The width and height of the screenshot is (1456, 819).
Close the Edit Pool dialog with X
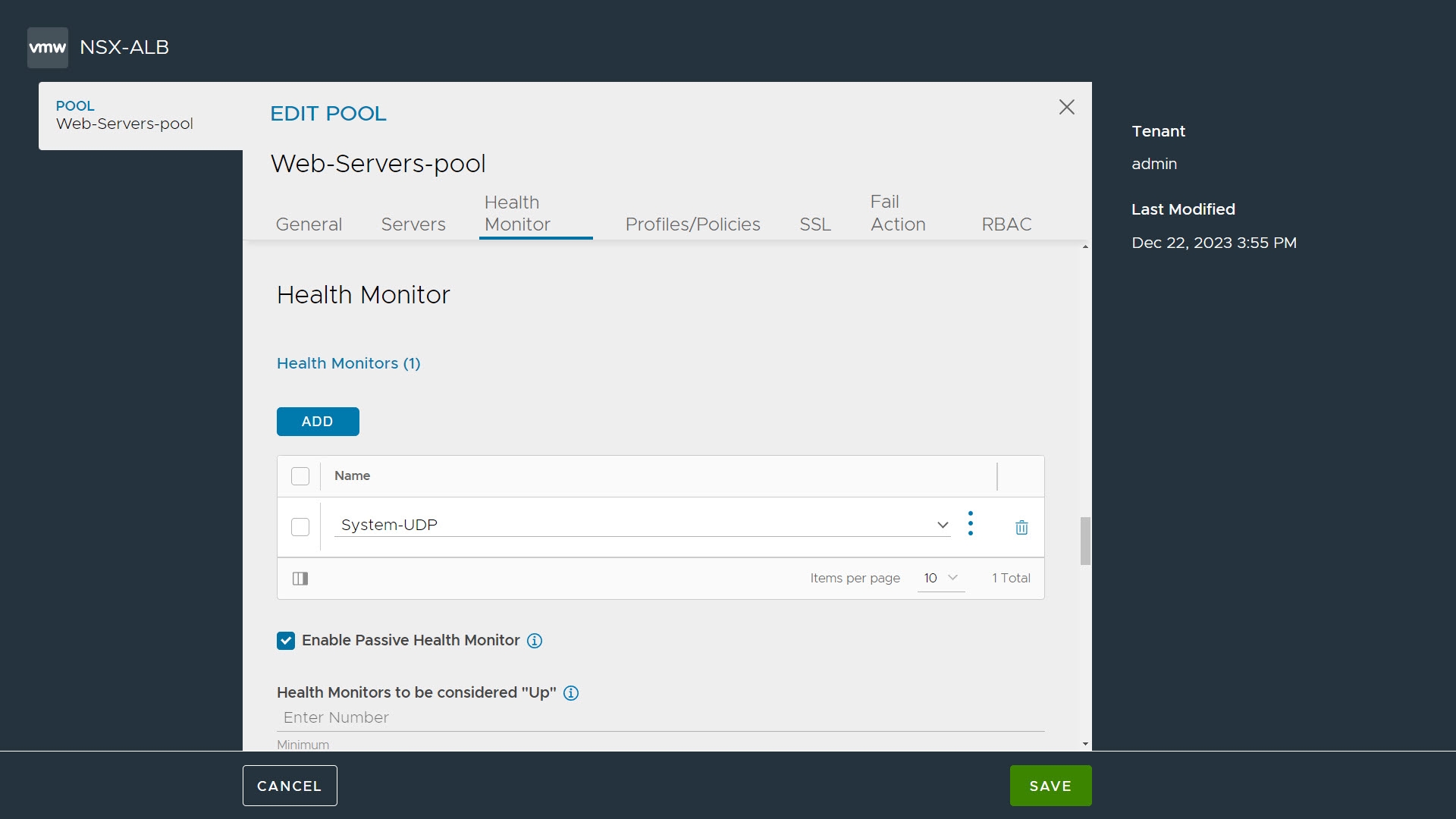click(1066, 107)
